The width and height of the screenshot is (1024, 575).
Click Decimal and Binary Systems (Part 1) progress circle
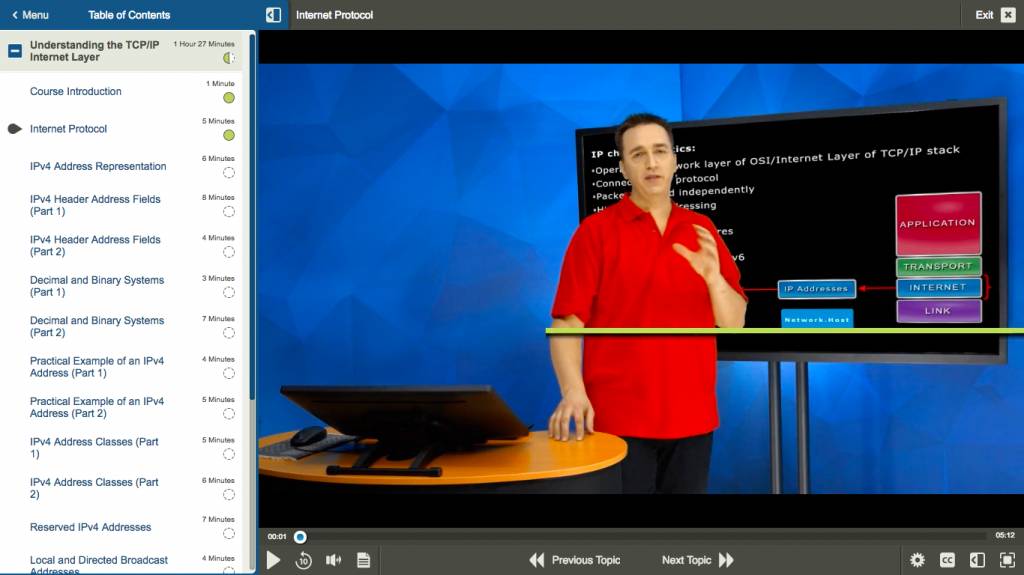click(x=229, y=293)
